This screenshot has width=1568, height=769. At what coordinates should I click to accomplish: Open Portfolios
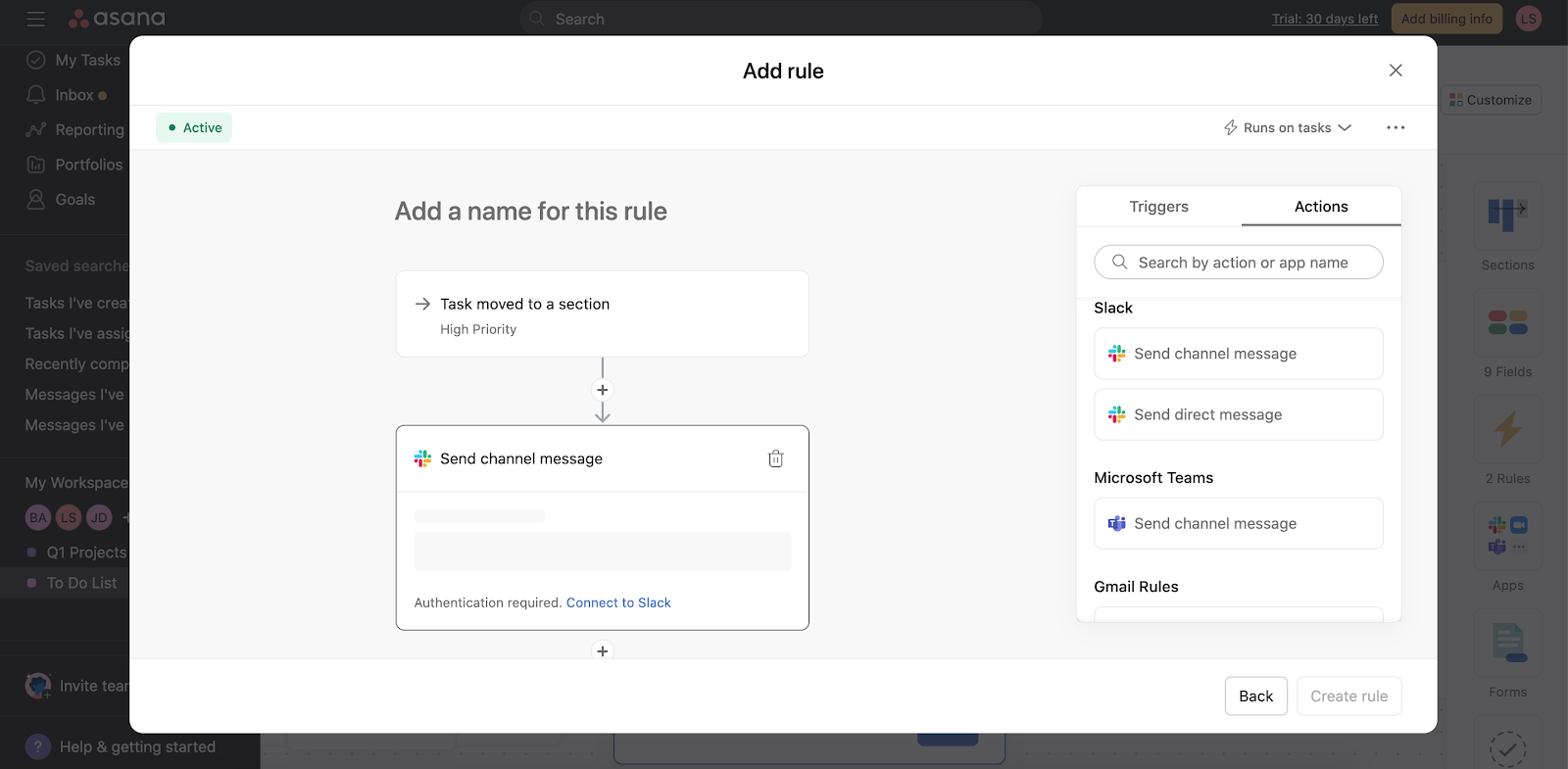(74, 165)
